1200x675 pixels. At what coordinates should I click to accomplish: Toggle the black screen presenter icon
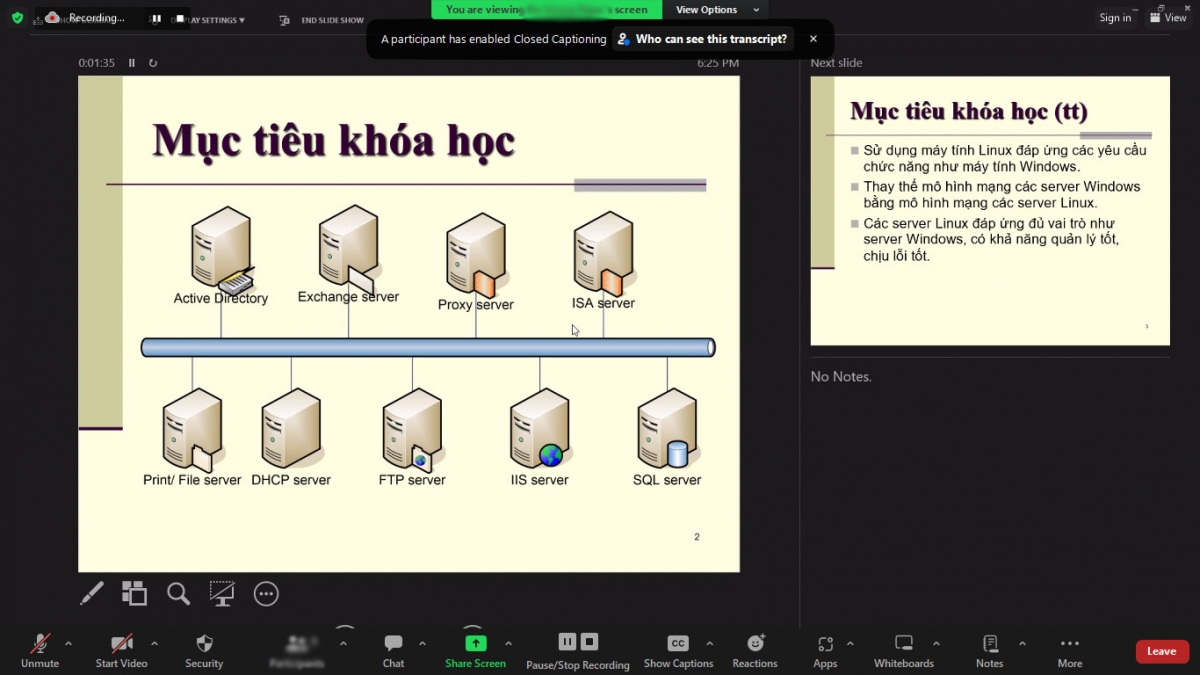[222, 593]
